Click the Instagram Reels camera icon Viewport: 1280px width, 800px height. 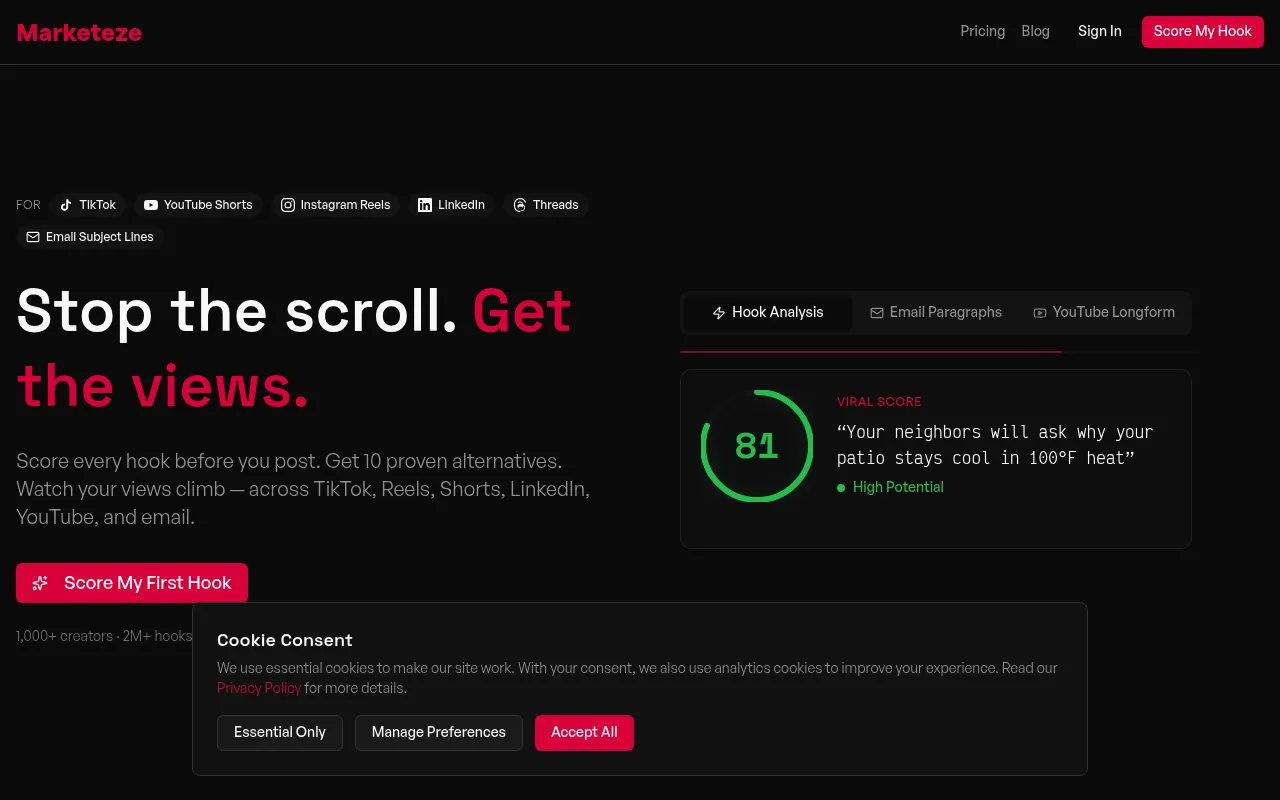(x=288, y=205)
